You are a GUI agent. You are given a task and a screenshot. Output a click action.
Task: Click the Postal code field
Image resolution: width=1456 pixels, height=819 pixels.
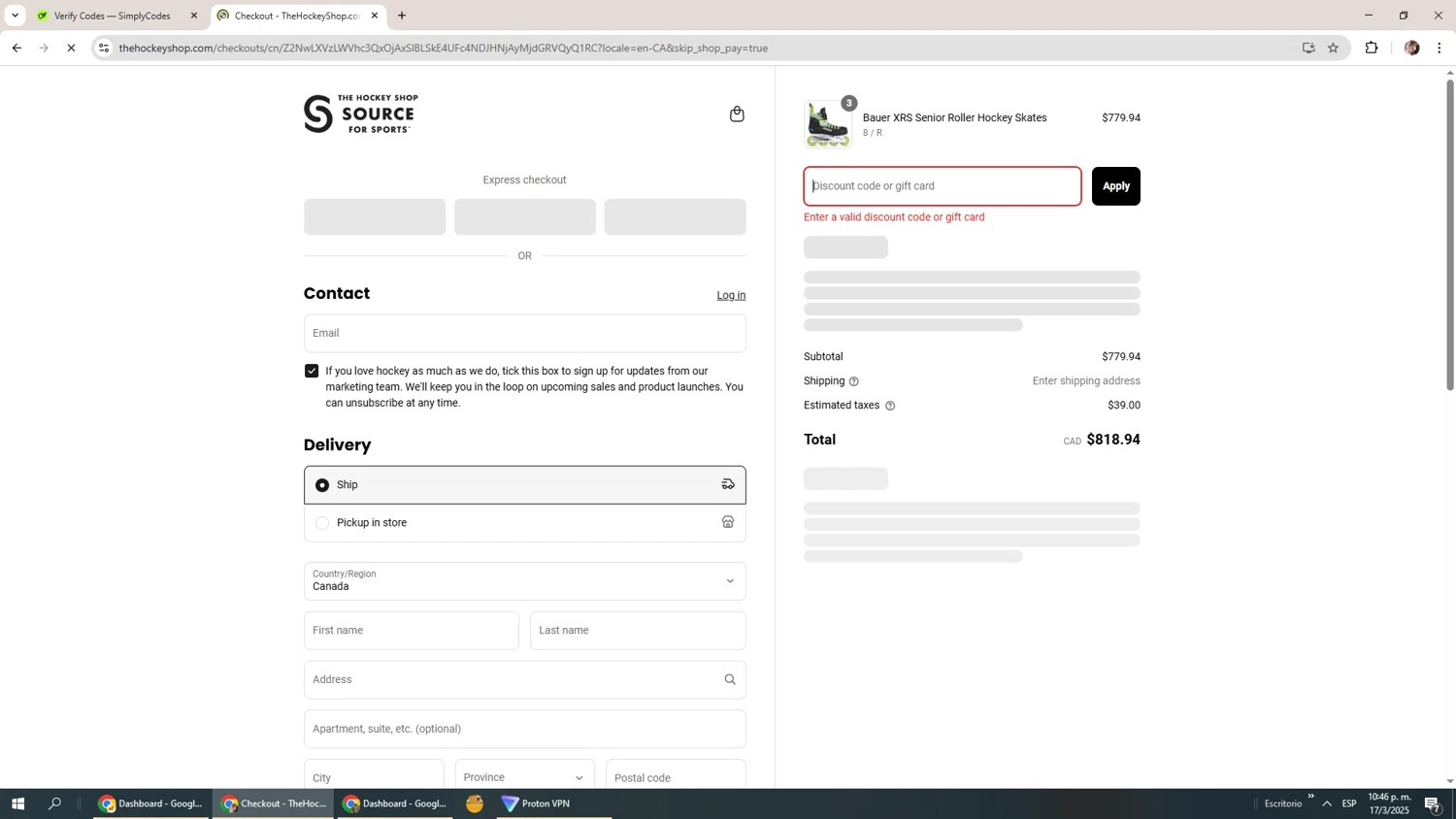tap(676, 777)
